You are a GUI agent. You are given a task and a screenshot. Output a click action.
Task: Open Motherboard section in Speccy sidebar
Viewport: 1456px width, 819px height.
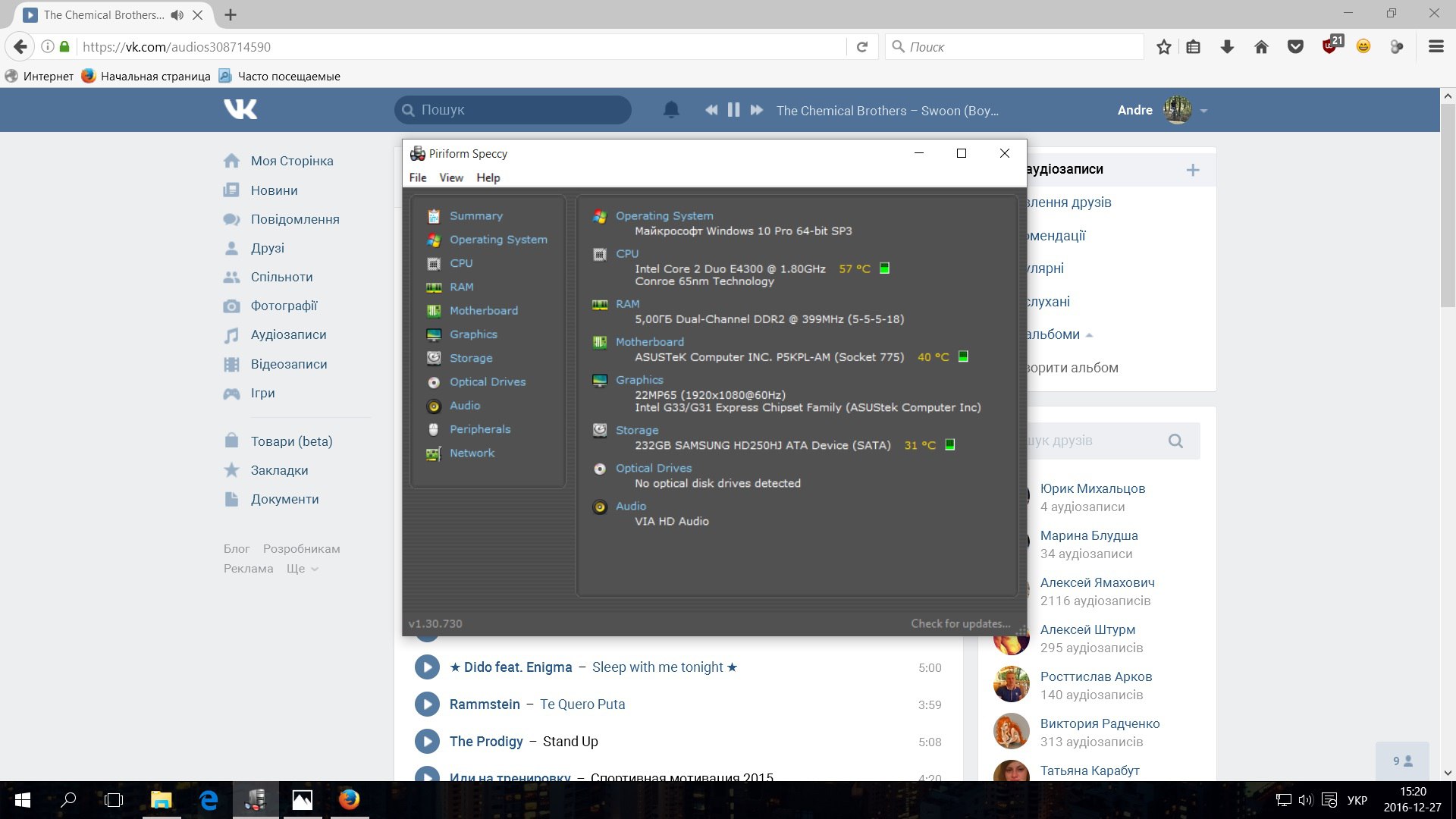484,311
